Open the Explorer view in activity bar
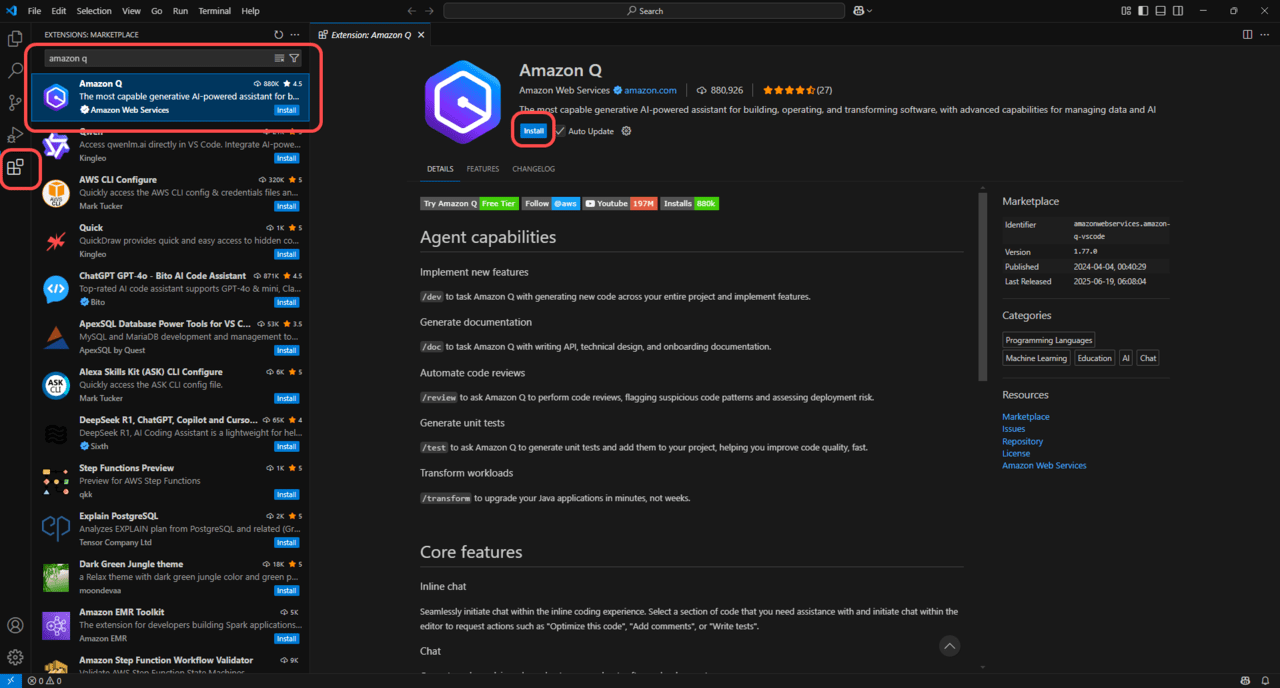This screenshot has height=688, width=1280. coord(15,39)
